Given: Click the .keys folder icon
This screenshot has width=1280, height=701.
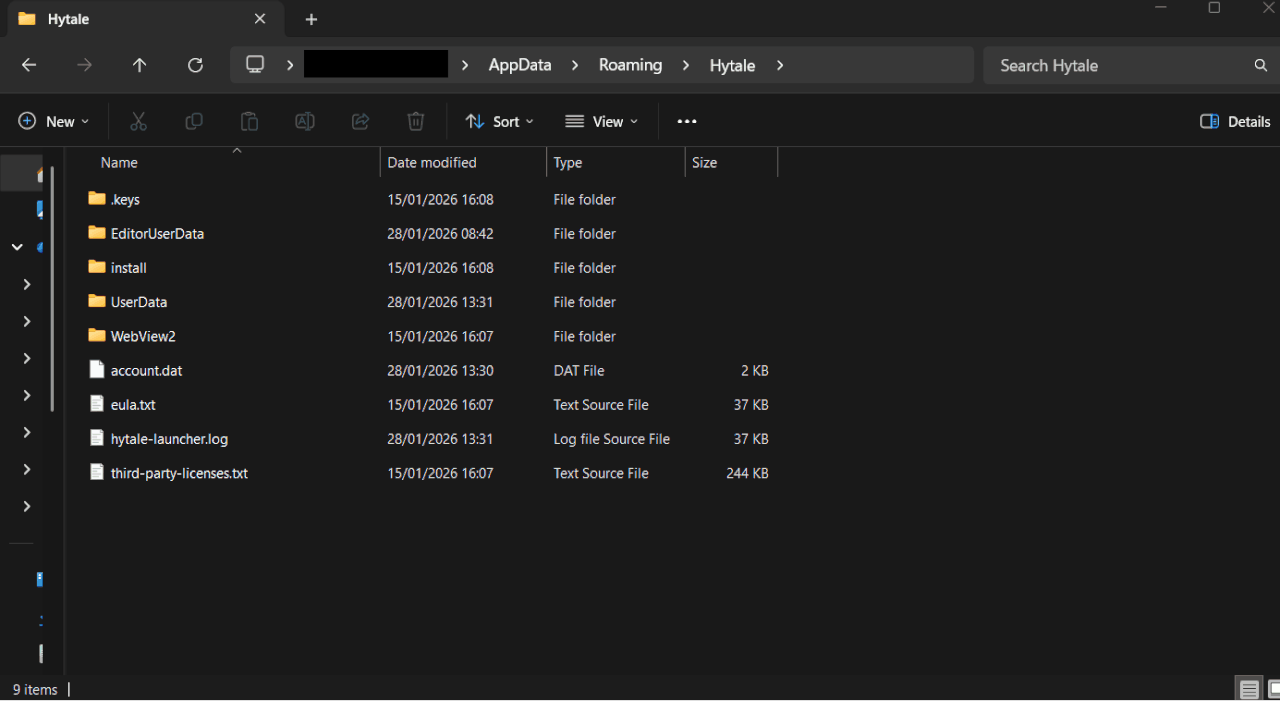Looking at the screenshot, I should tap(97, 199).
